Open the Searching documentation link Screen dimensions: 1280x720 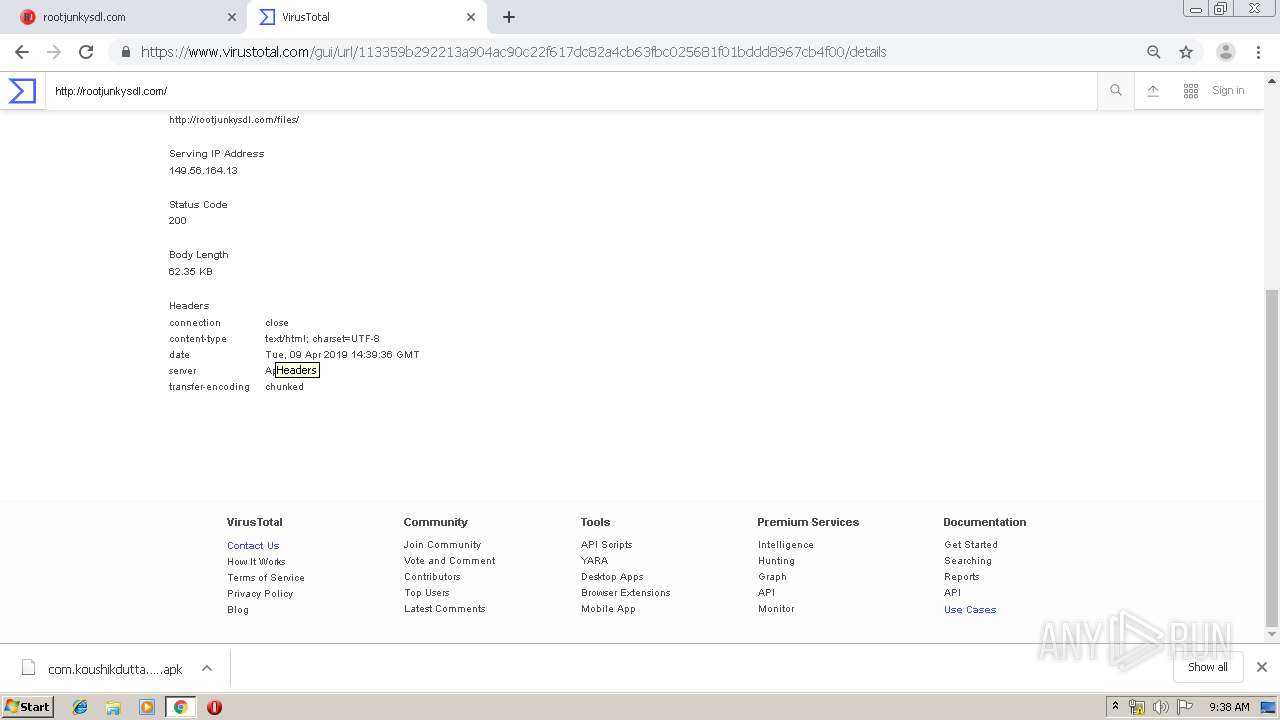(968, 561)
